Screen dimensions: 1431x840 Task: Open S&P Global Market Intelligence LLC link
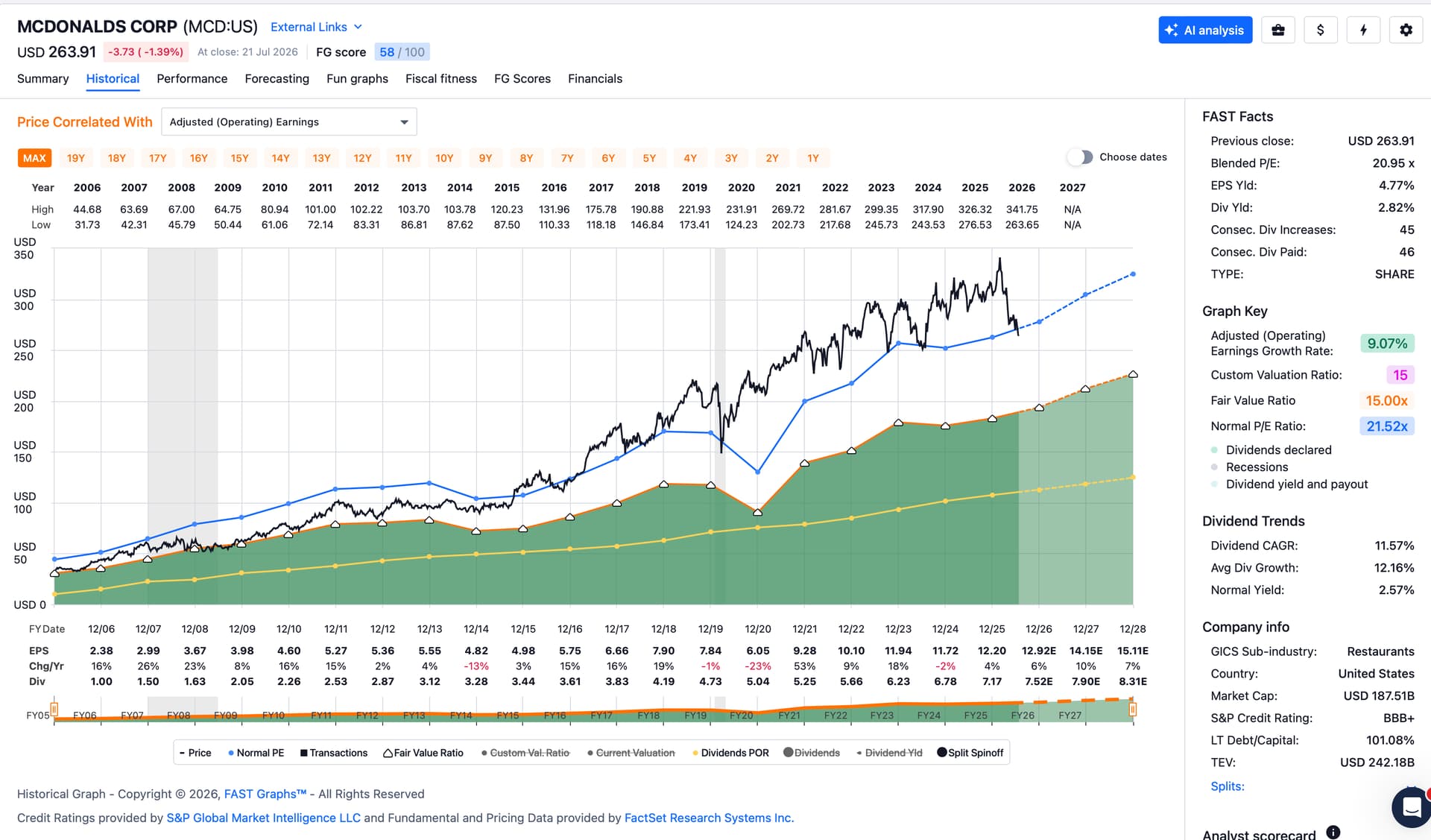[x=263, y=818]
